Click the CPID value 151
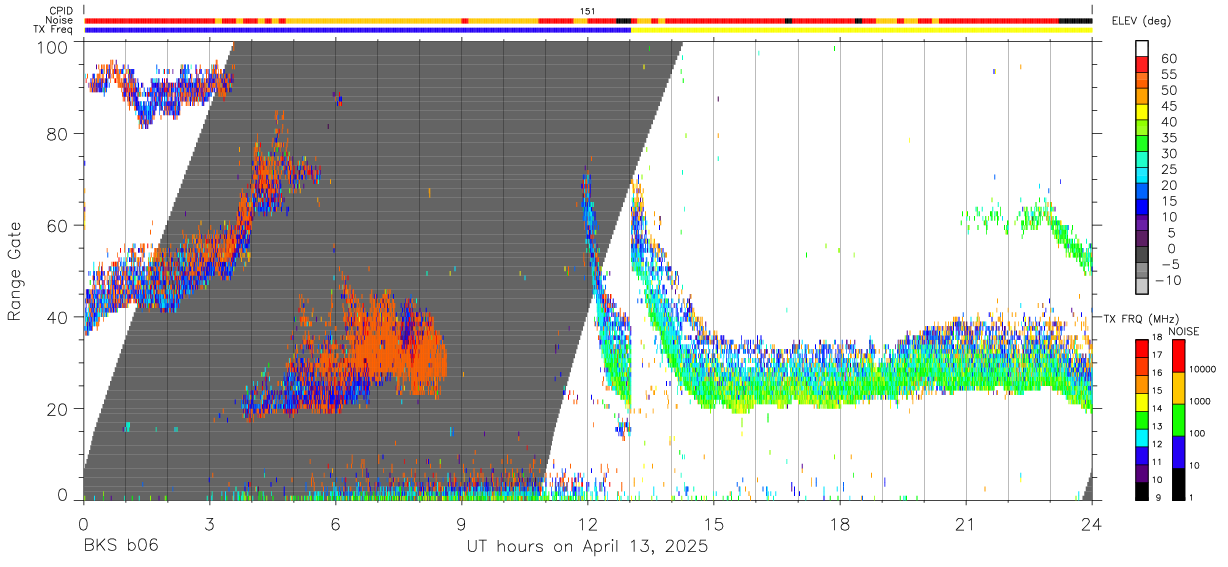 (588, 11)
